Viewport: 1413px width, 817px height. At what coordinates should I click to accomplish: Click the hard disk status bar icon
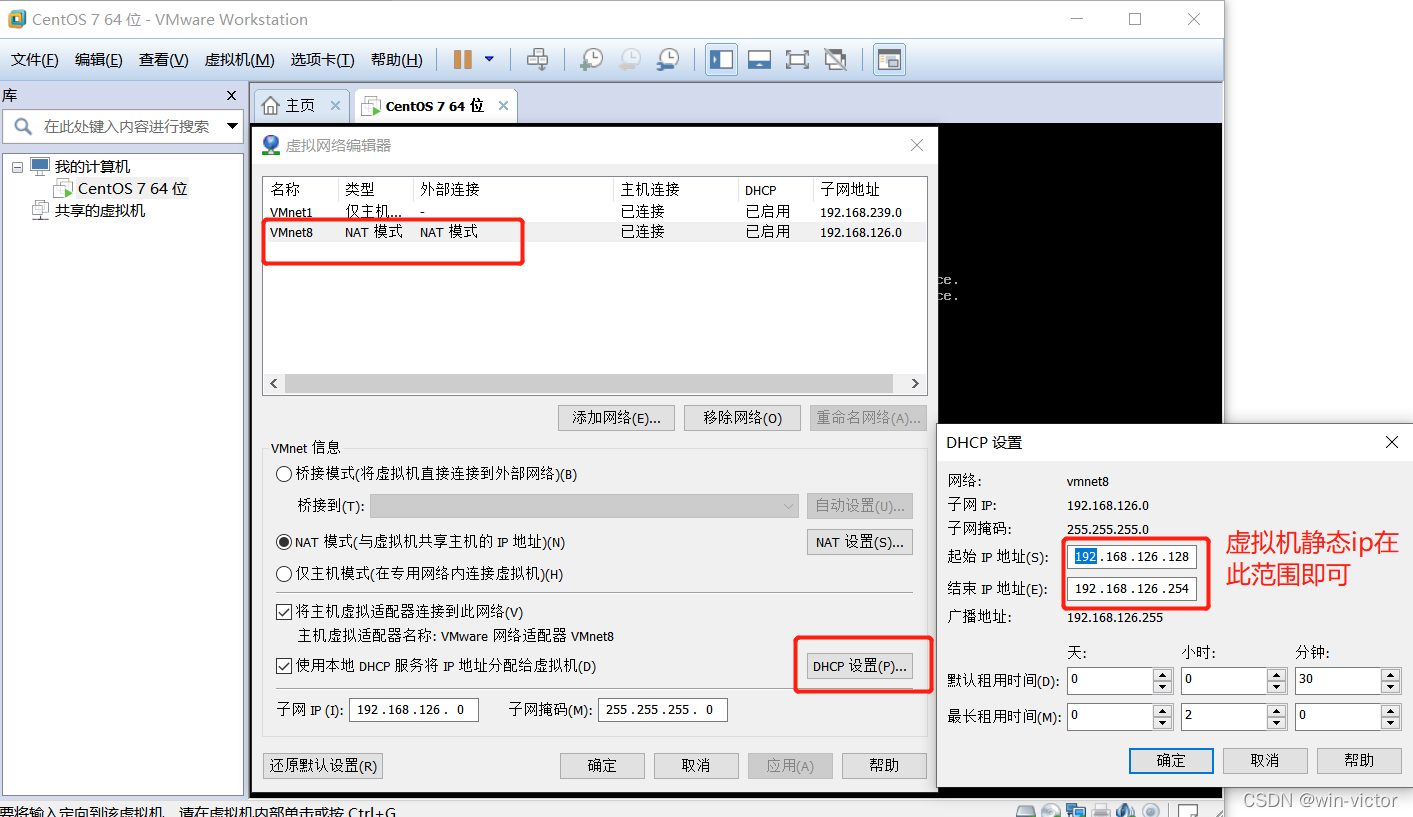1025,810
